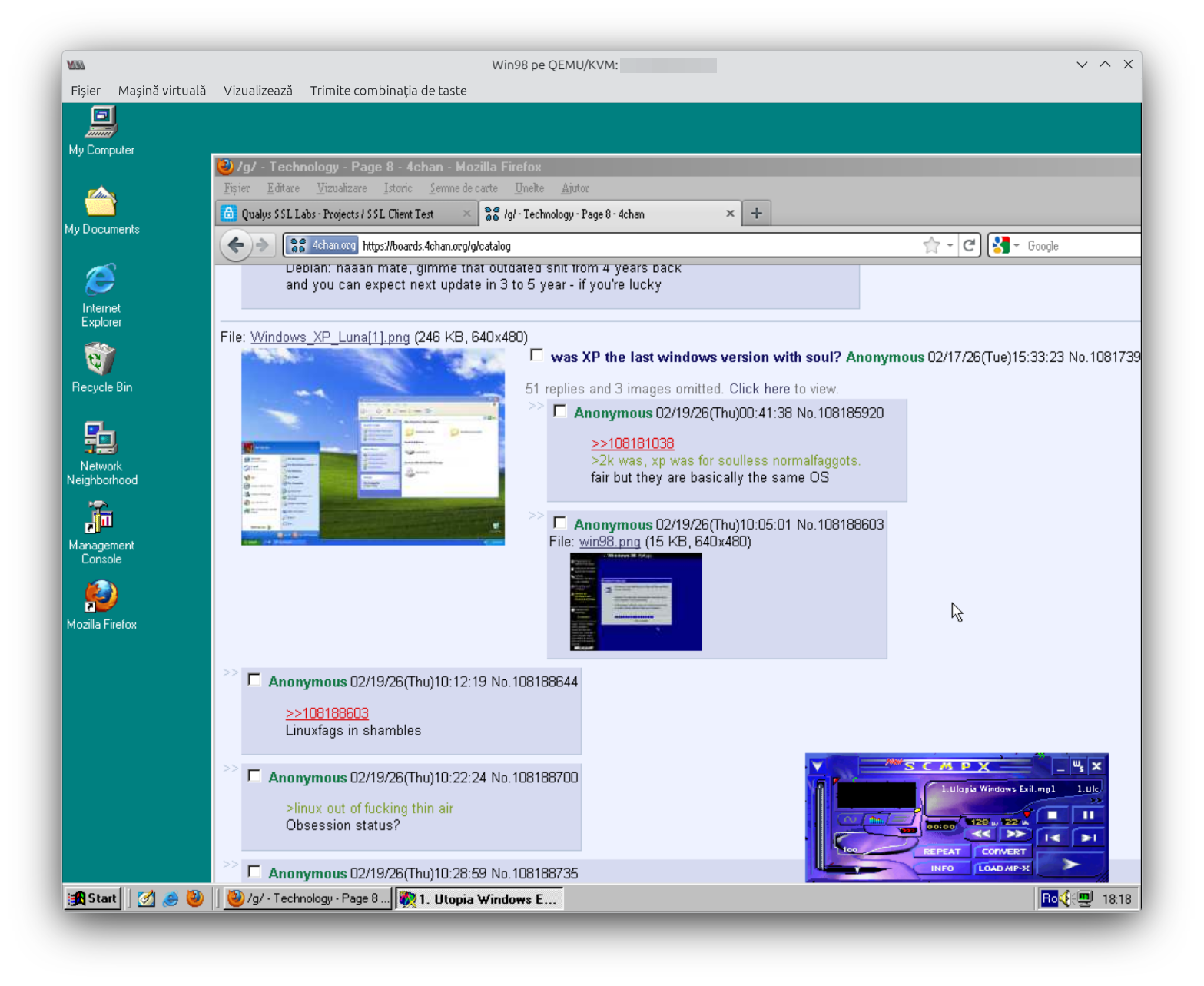Toggle Repeat in SCMPX player
The width and height of the screenshot is (1204, 986).
(942, 852)
